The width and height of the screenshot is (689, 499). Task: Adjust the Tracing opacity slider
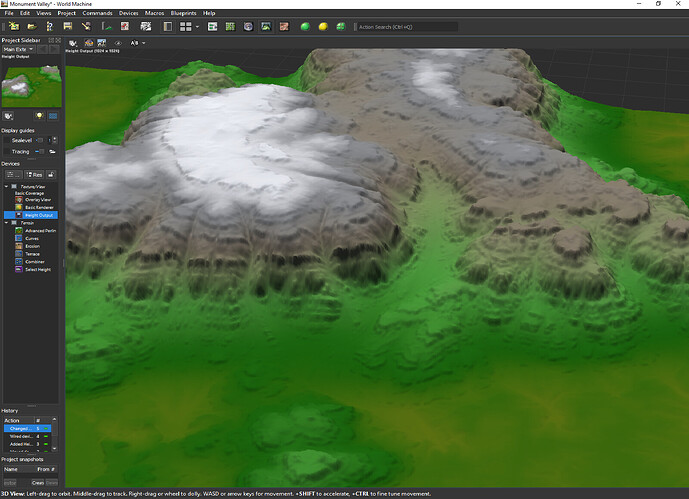pos(40,152)
